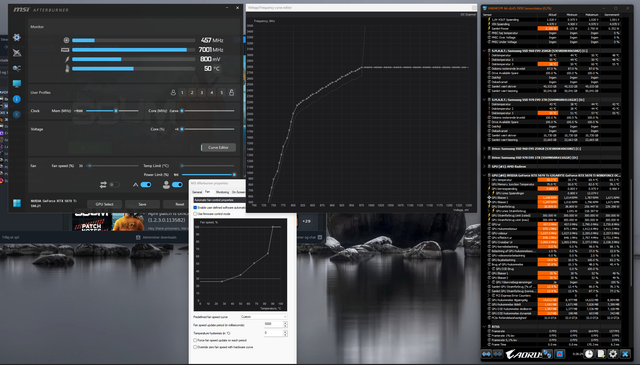This screenshot has width=640, height=365.
Task: Click HWiNFO red-blue square icon in toolbar
Action: click(x=560, y=354)
